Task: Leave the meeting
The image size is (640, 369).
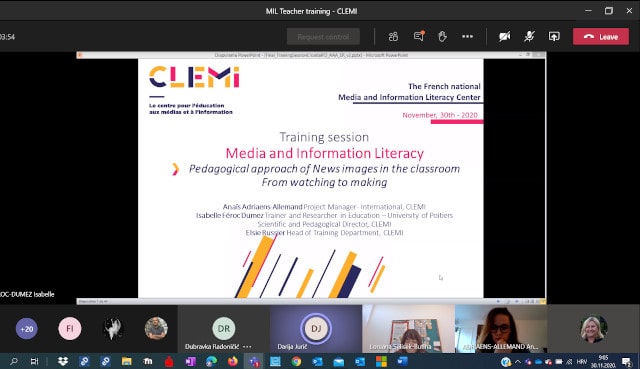Action: point(601,37)
